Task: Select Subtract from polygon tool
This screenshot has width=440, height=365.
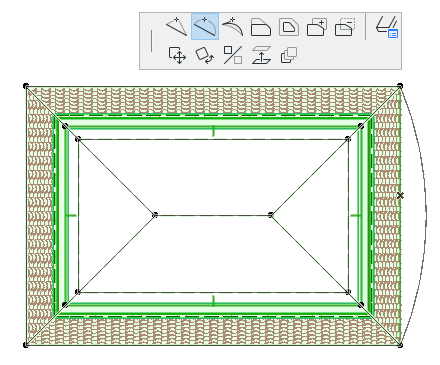Action: point(345,27)
